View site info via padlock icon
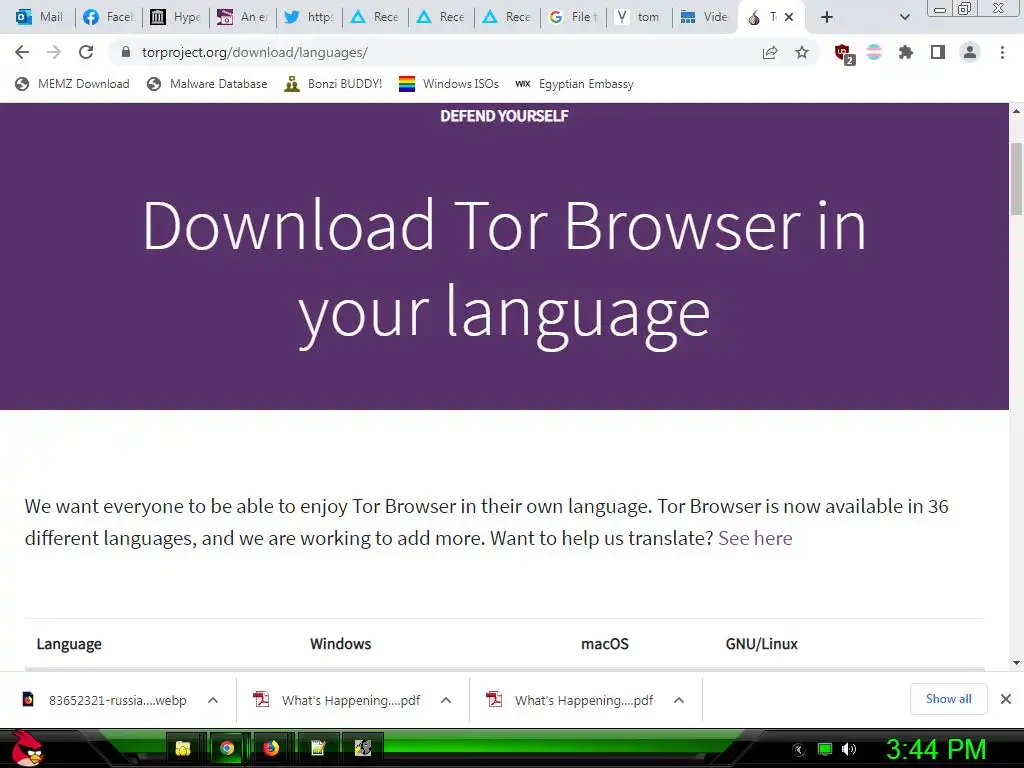The image size is (1024, 768). [x=126, y=52]
